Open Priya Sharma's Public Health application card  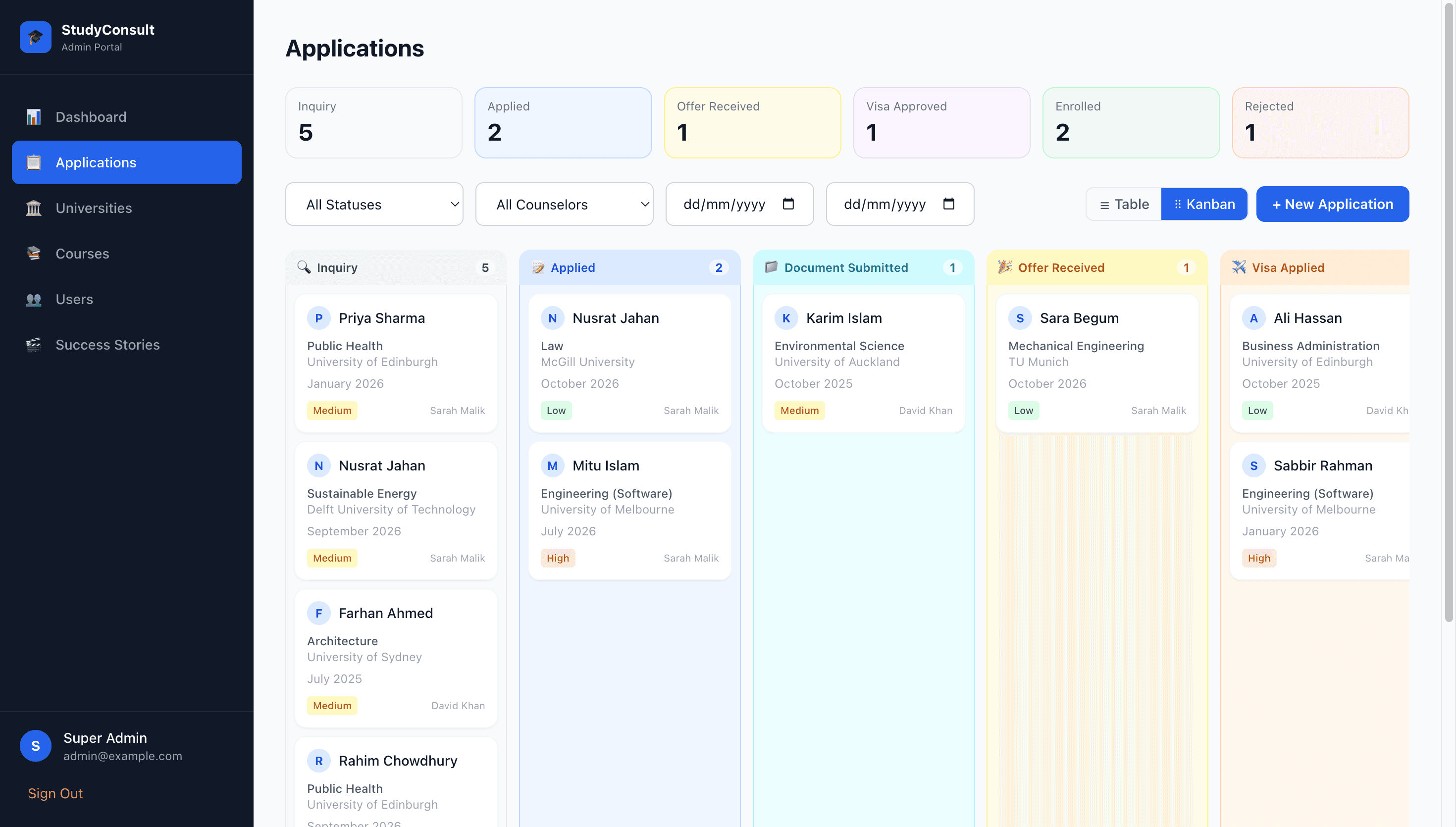click(x=396, y=363)
